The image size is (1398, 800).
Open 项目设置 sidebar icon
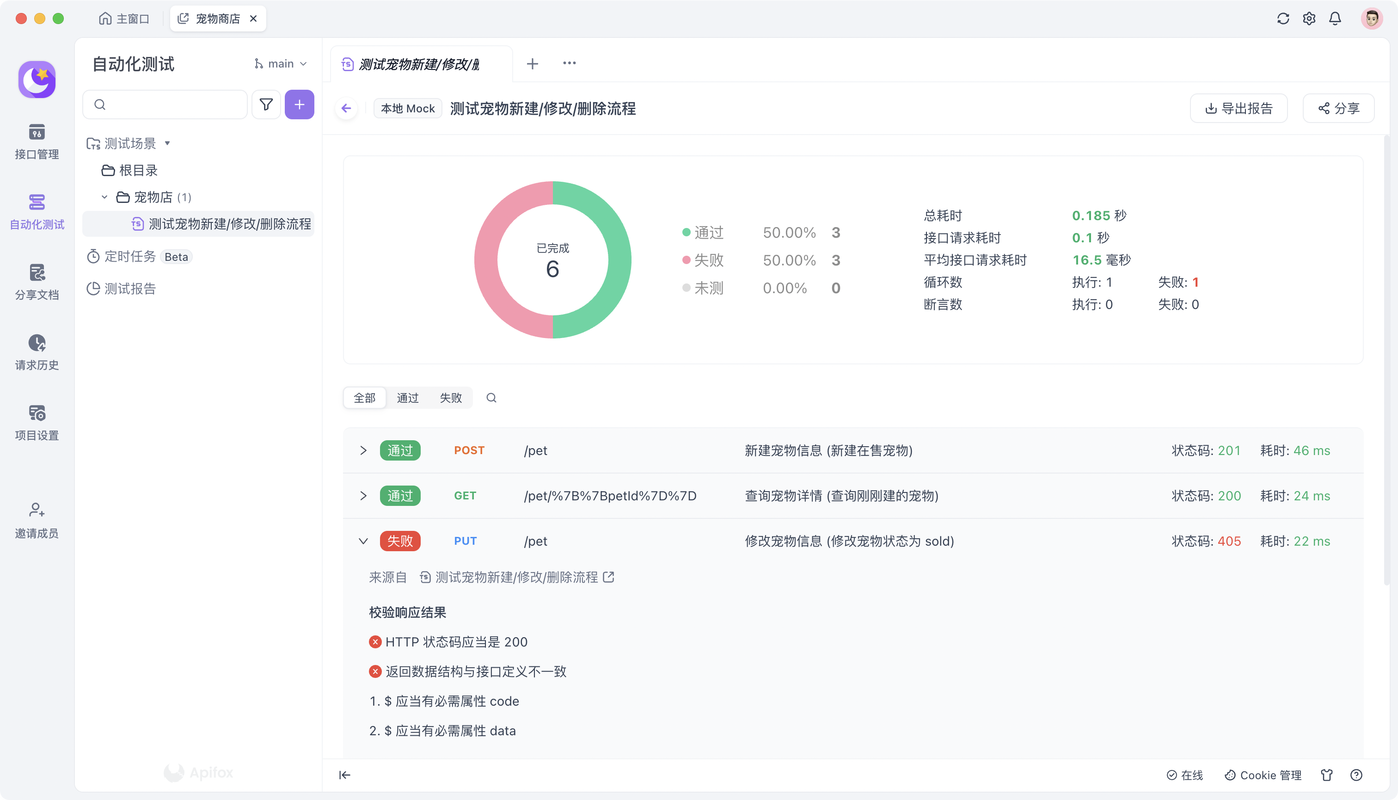point(37,422)
